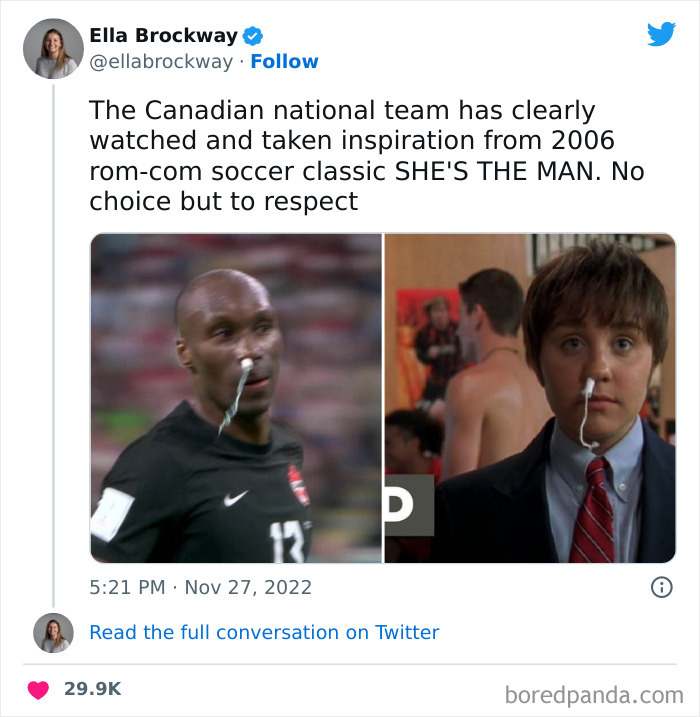700x717 pixels.
Task: Read the full conversation on Twitter
Action: tap(264, 632)
